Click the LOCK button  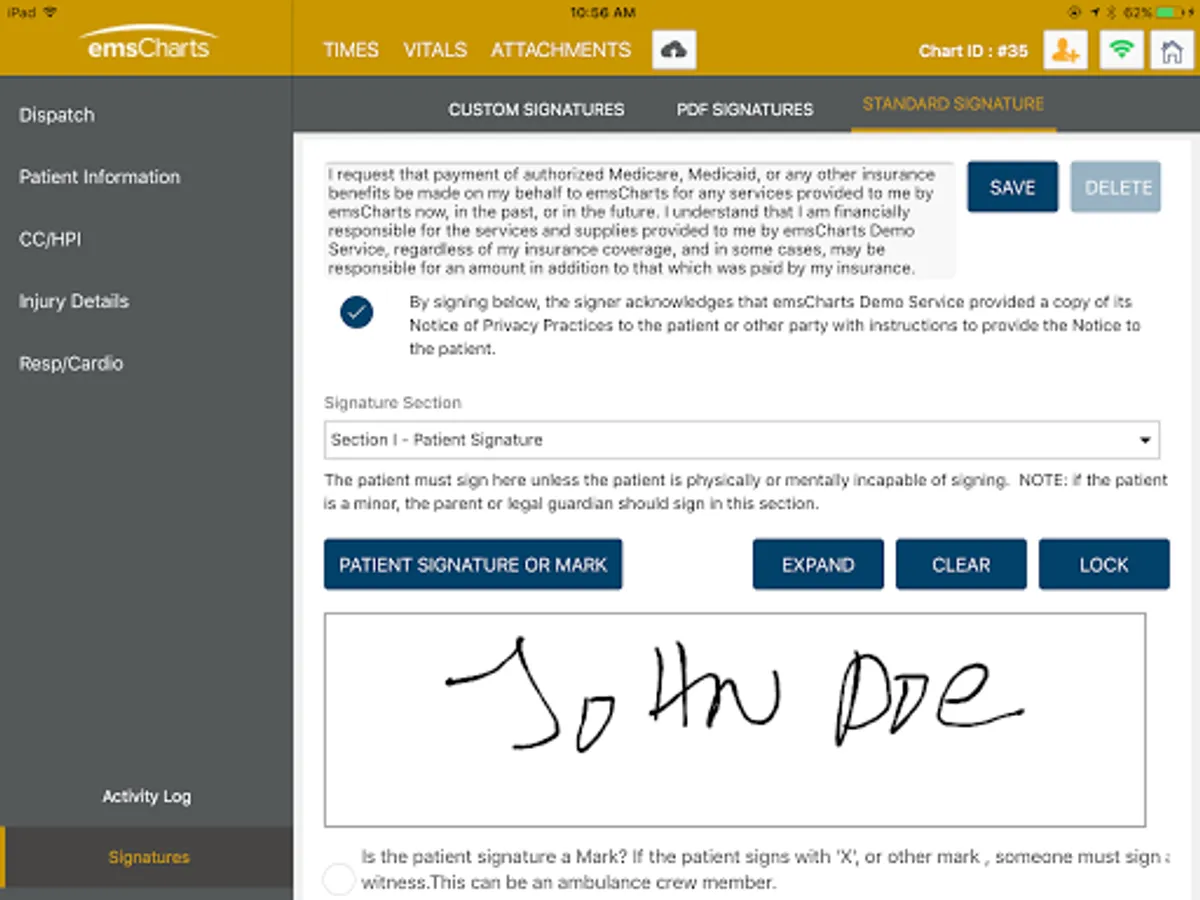(x=1104, y=565)
